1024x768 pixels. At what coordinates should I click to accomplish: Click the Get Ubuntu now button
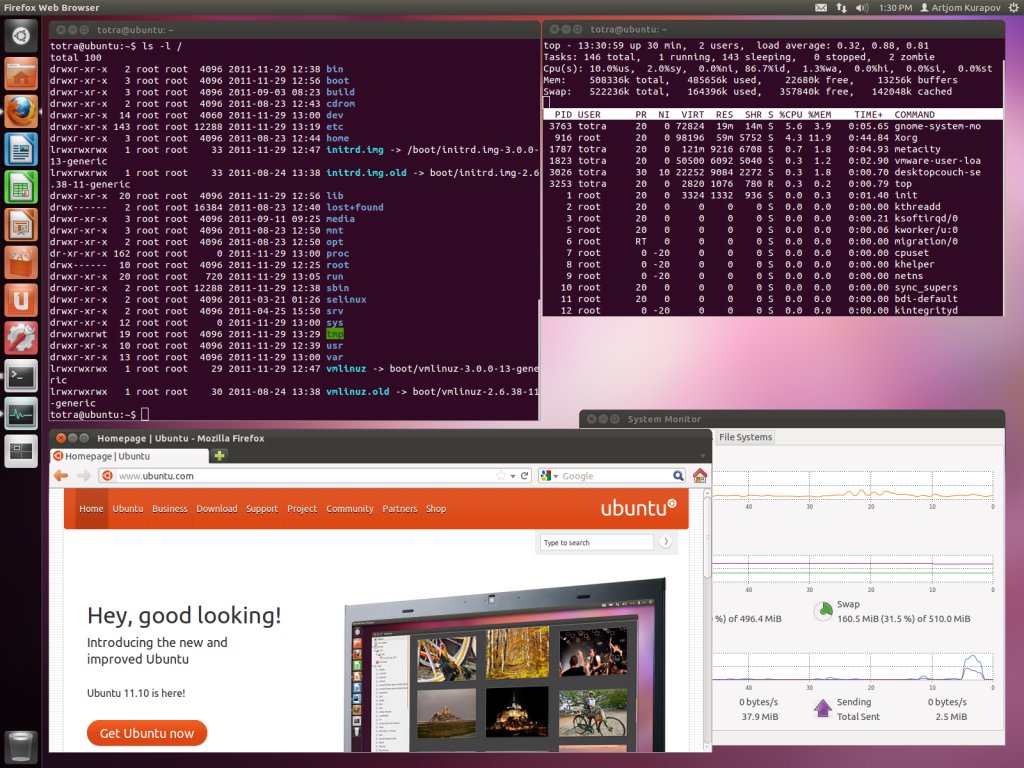[x=147, y=733]
